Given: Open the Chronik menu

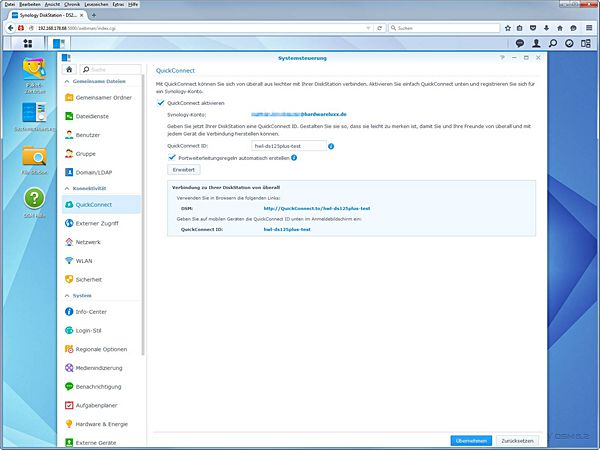Looking at the screenshot, I should 72,4.
